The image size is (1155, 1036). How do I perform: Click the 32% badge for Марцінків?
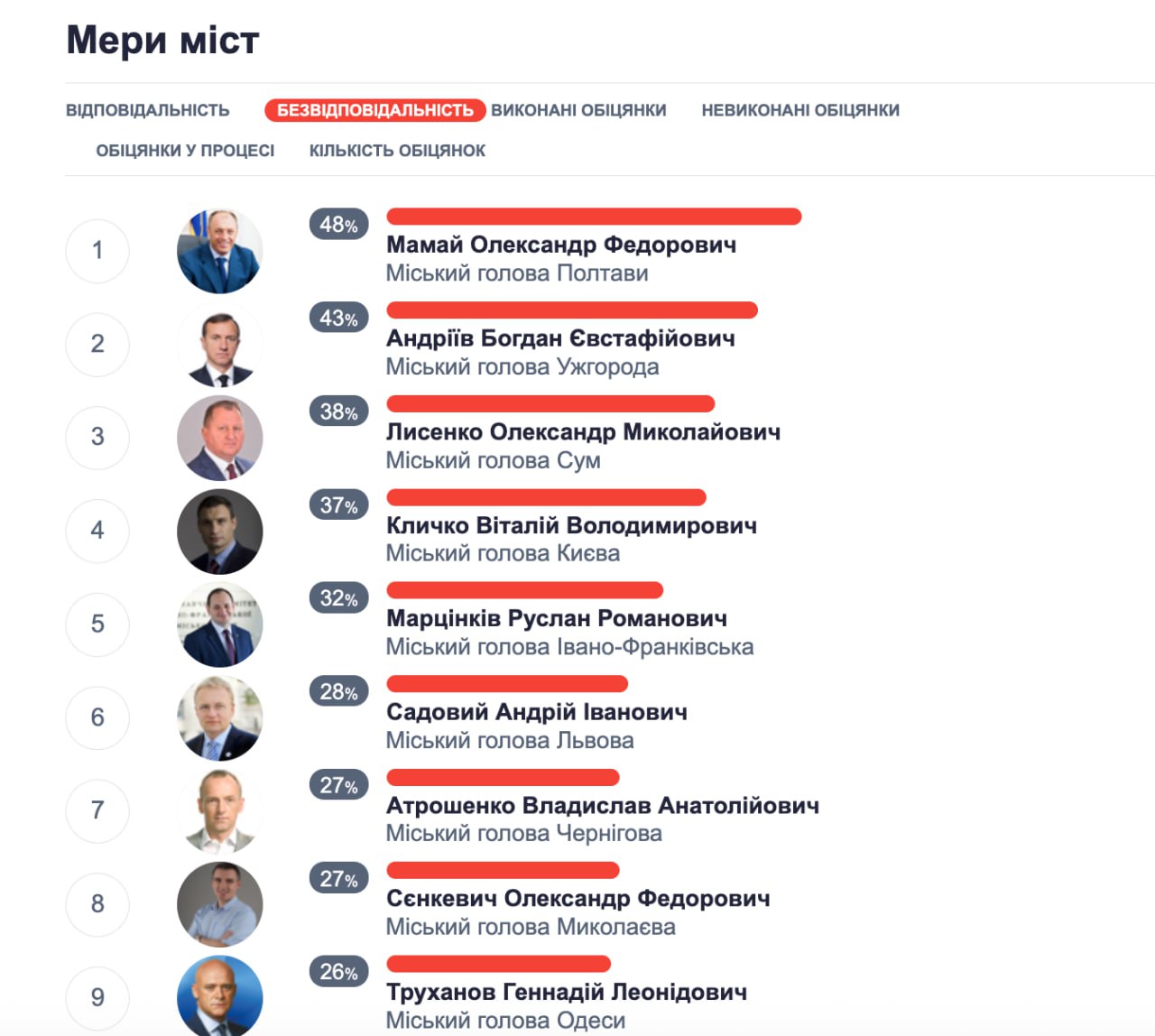(338, 598)
